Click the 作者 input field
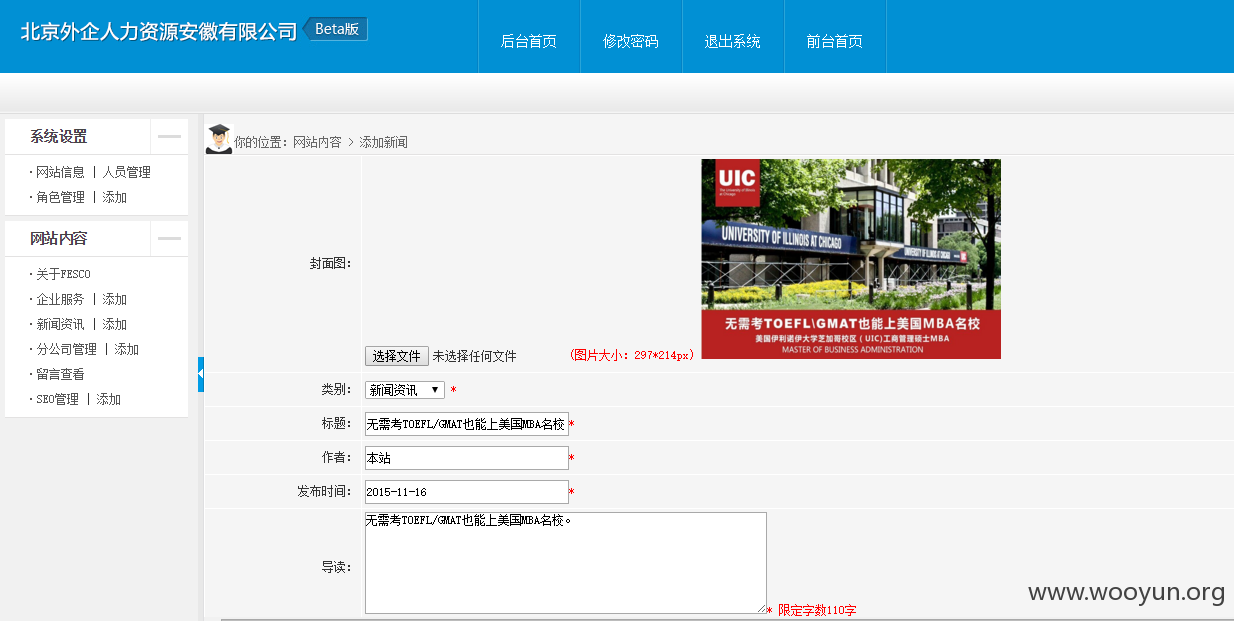1234x621 pixels. tap(467, 458)
